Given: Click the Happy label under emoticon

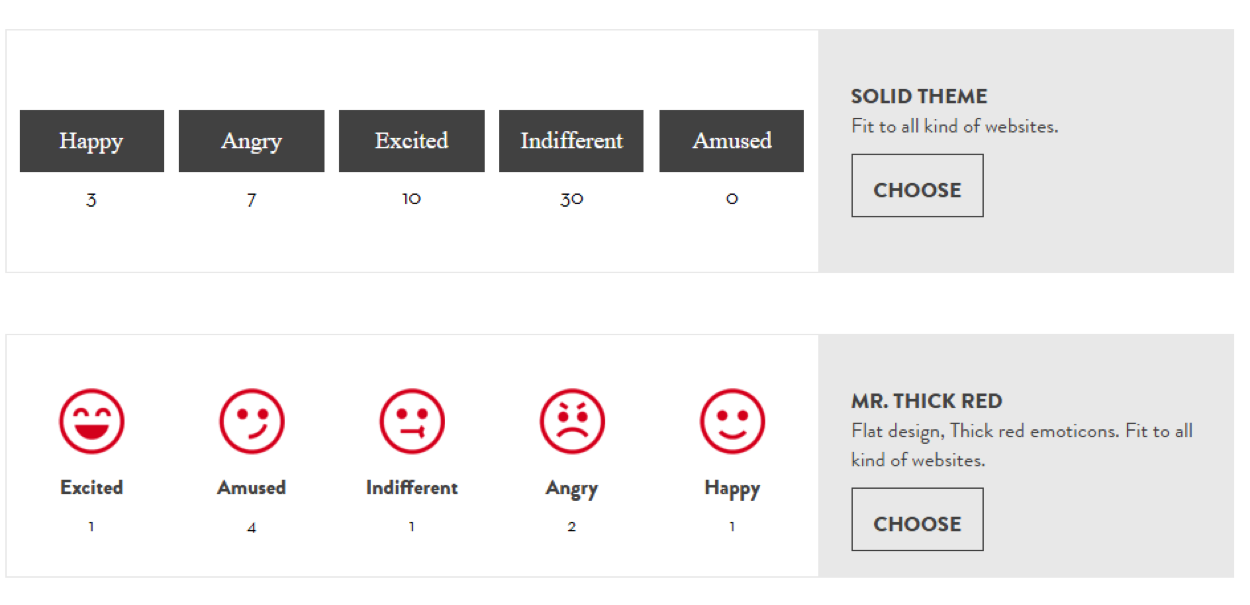Looking at the screenshot, I should point(732,489).
